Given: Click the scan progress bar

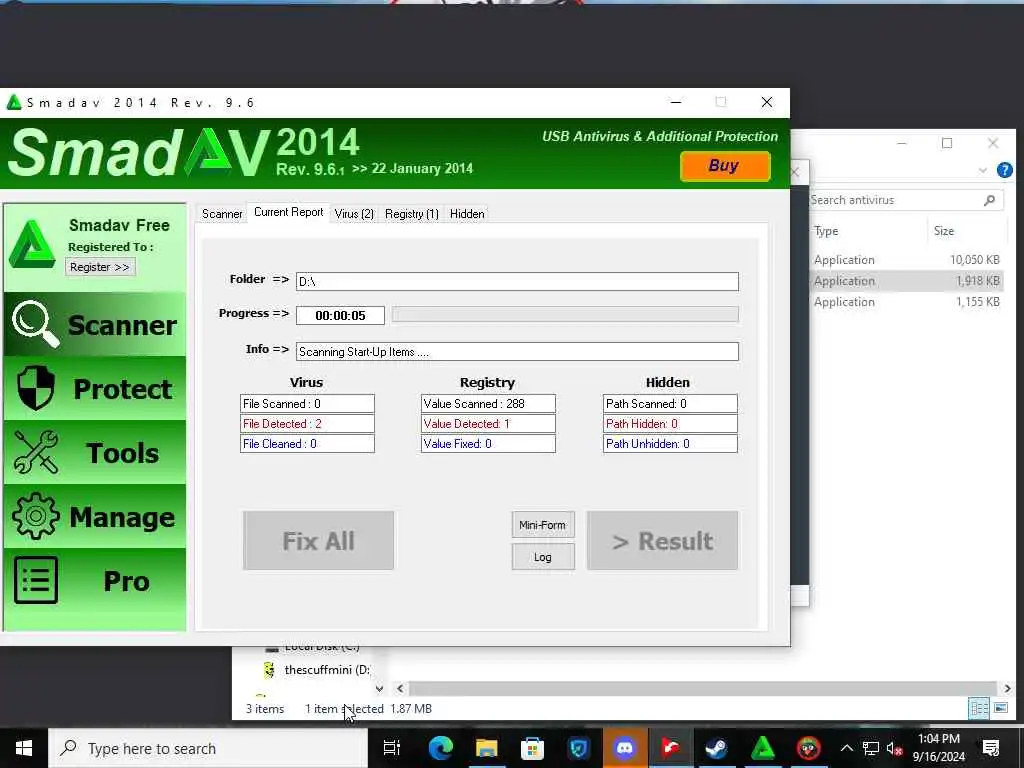Looking at the screenshot, I should pyautogui.click(x=565, y=315).
